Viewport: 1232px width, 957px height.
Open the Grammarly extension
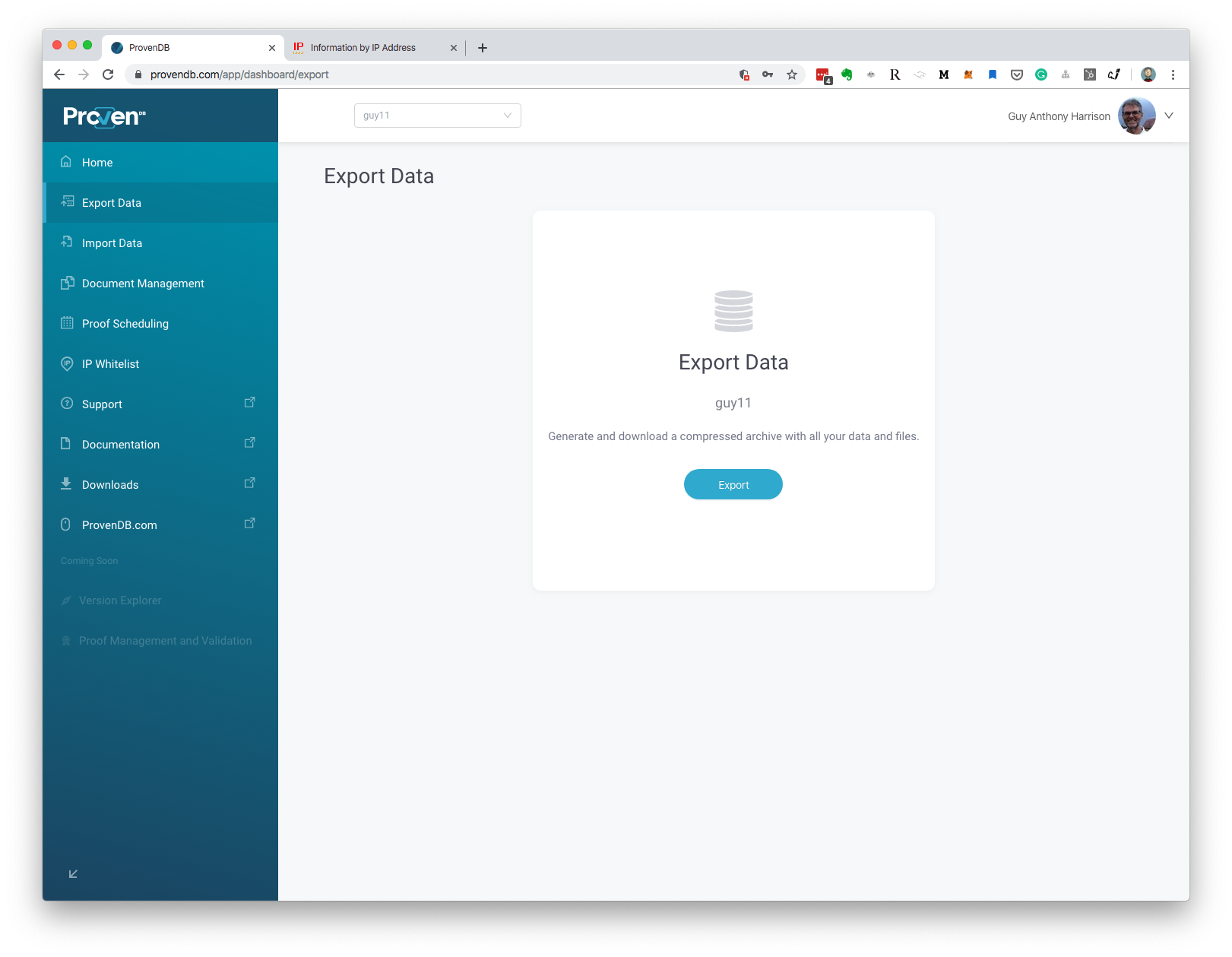click(x=1041, y=74)
